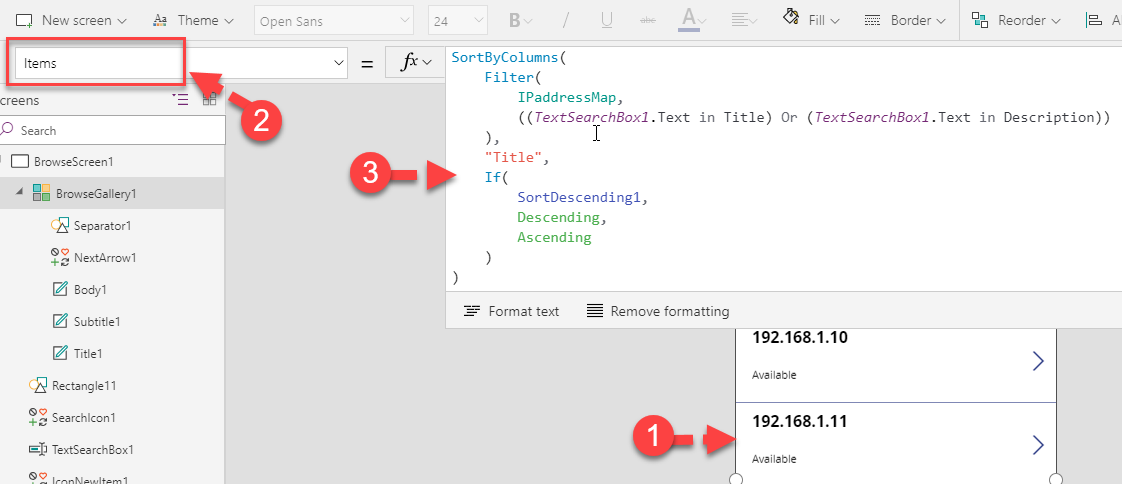Switch to tree list view icon

[x=180, y=100]
